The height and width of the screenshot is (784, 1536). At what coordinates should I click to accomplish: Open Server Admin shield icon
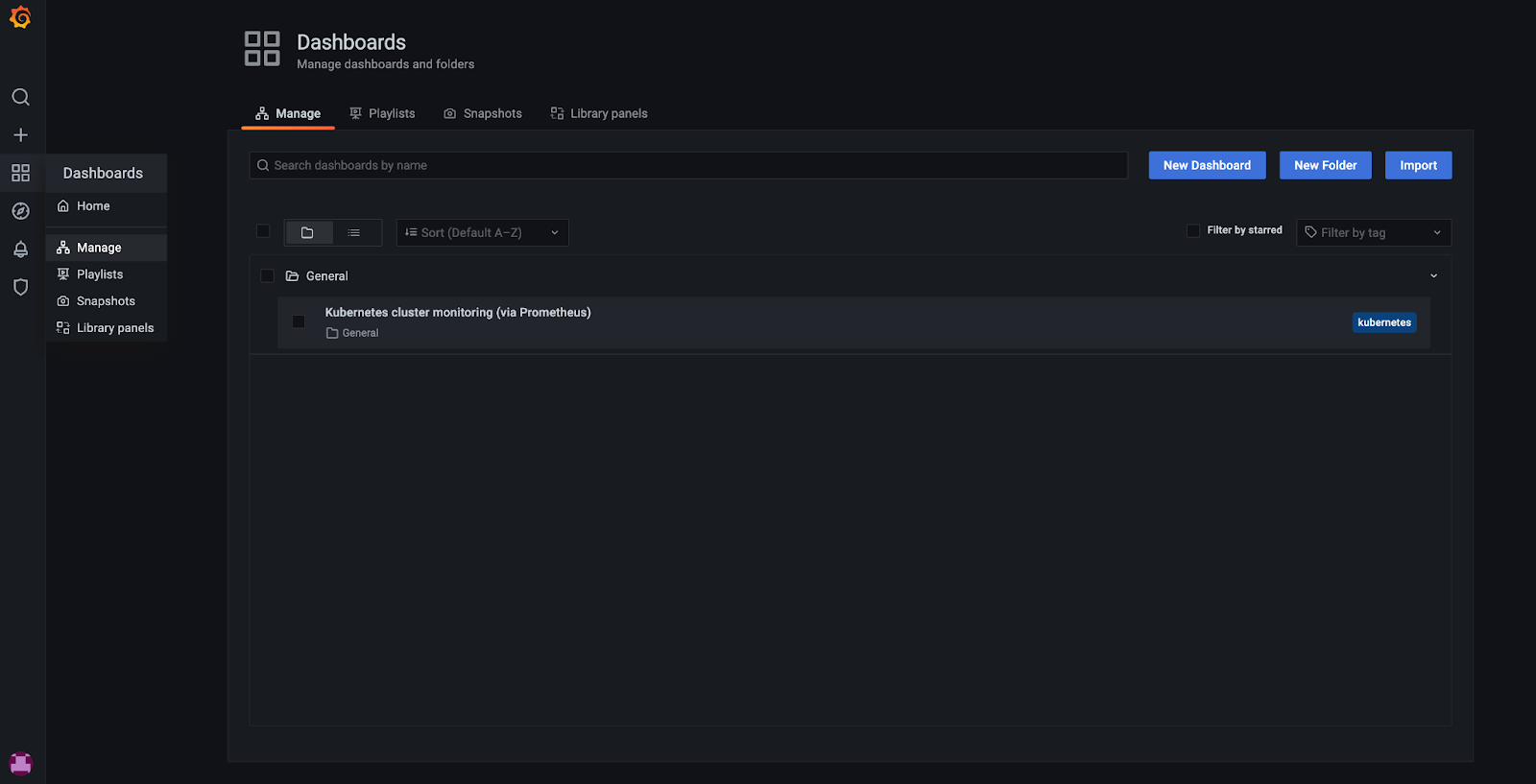tap(20, 287)
